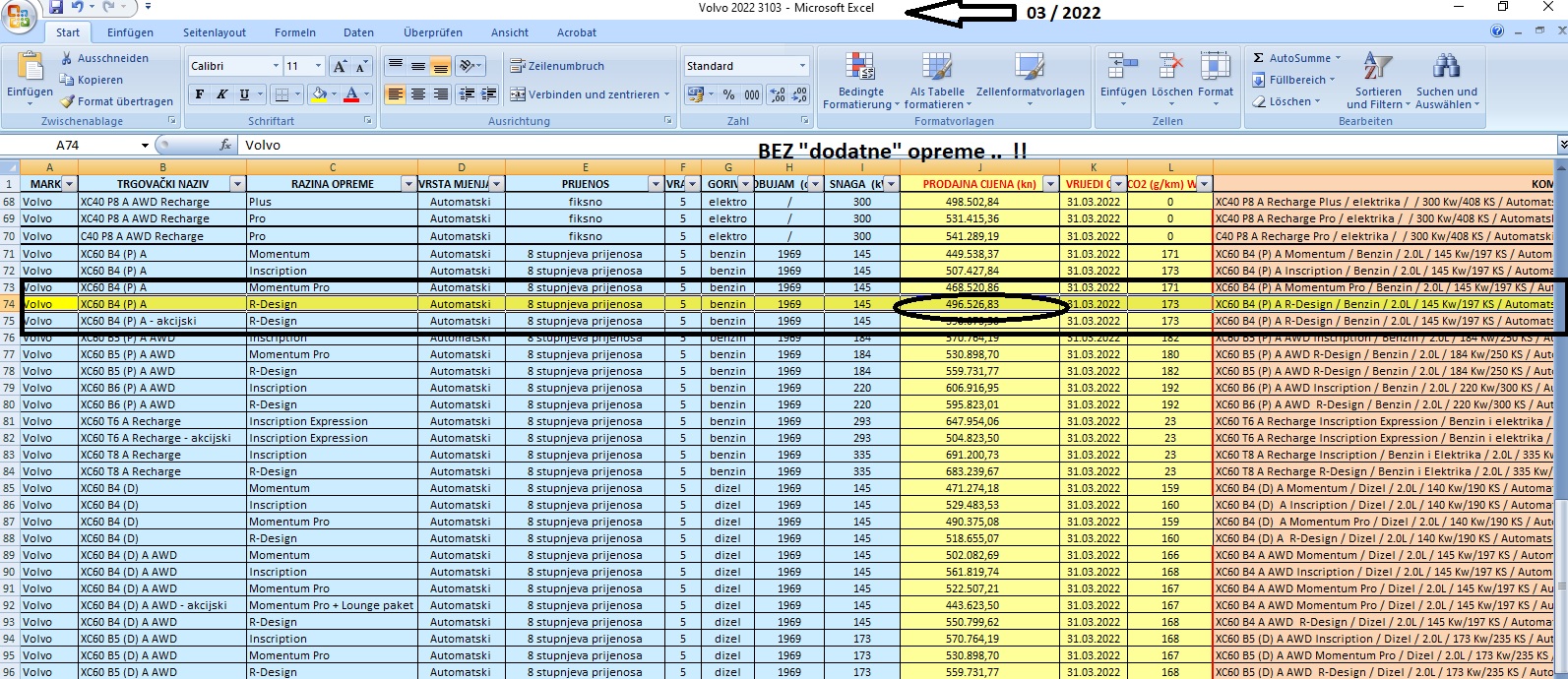Open the cell borders button
1568x679 pixels.
click(282, 94)
